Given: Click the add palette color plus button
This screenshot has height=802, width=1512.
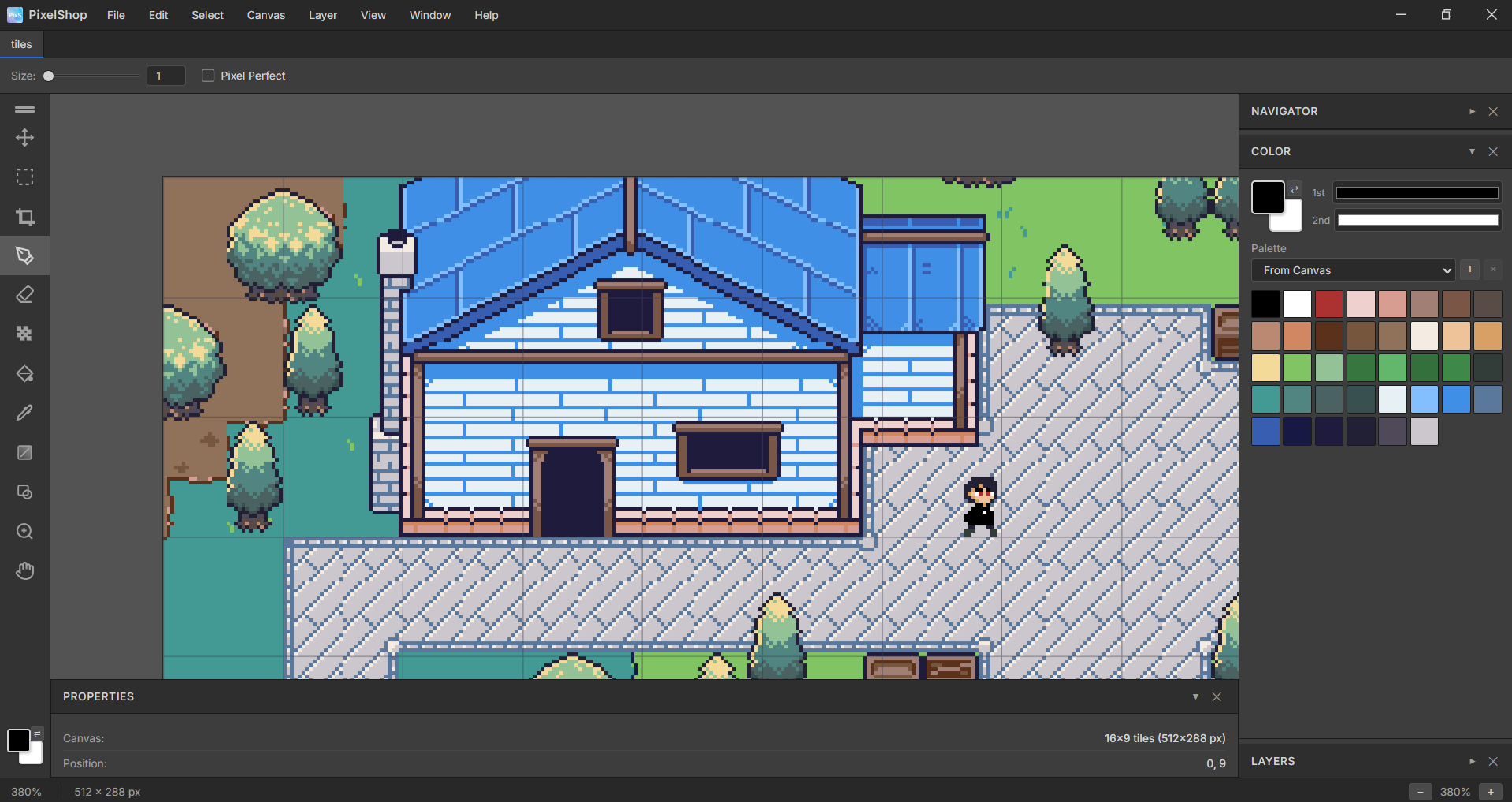Looking at the screenshot, I should [x=1469, y=269].
